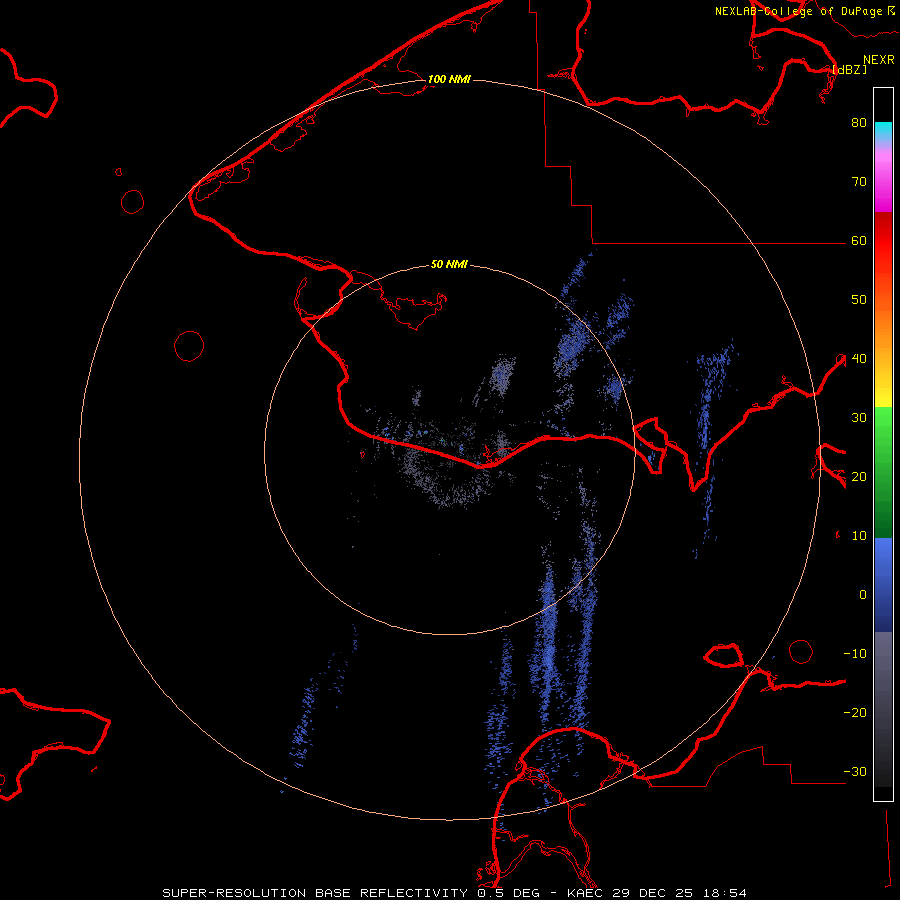Click the 18:54 time stamp
The image size is (900, 900).
(724, 893)
